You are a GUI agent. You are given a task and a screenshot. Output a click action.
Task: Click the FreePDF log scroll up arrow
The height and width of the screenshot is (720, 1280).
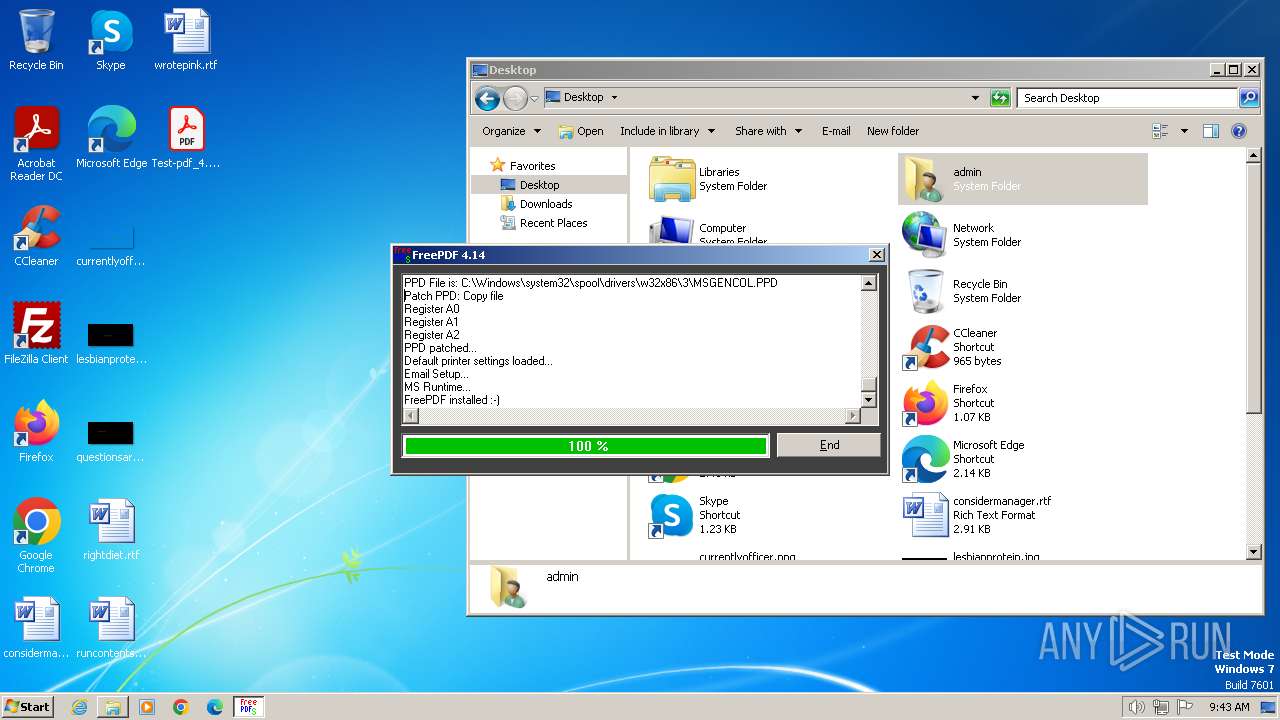pyautogui.click(x=869, y=283)
